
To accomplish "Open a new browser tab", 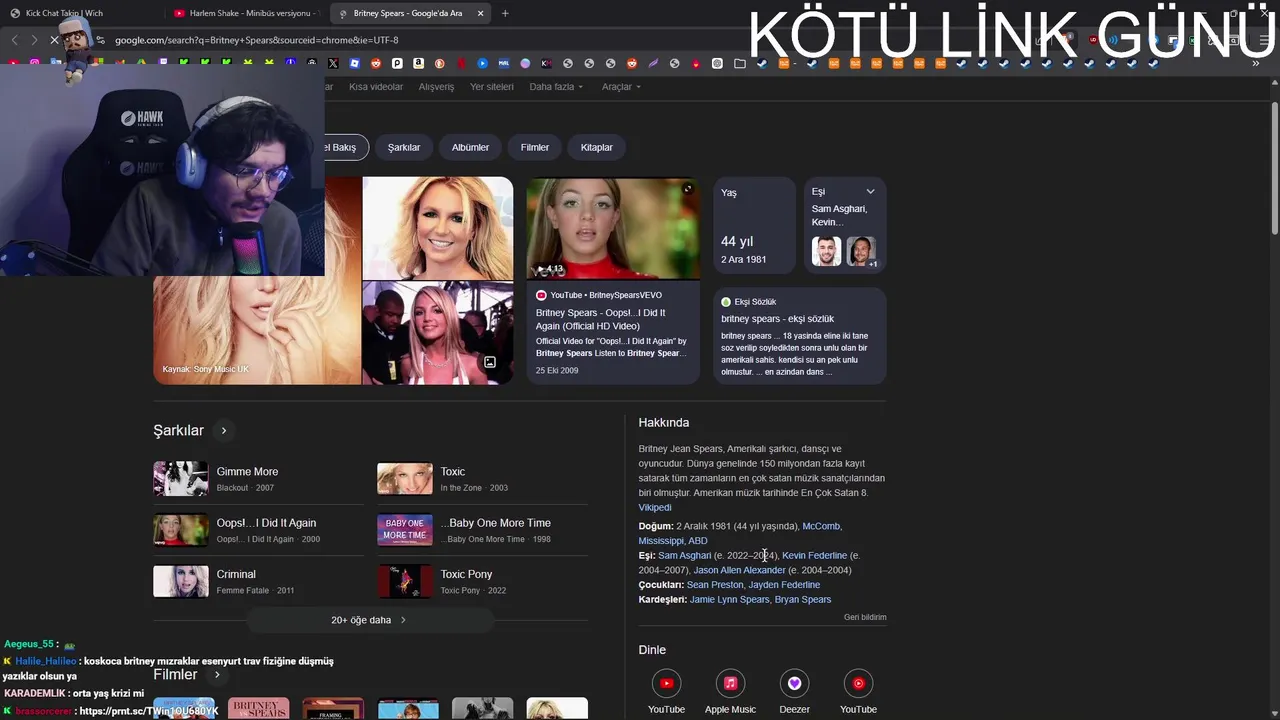I will coord(505,13).
